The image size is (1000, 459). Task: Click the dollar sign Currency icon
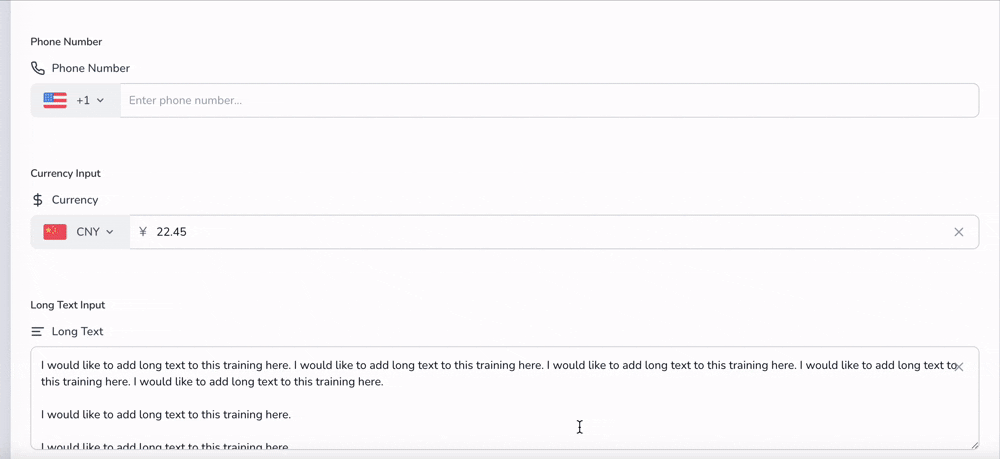pos(38,200)
